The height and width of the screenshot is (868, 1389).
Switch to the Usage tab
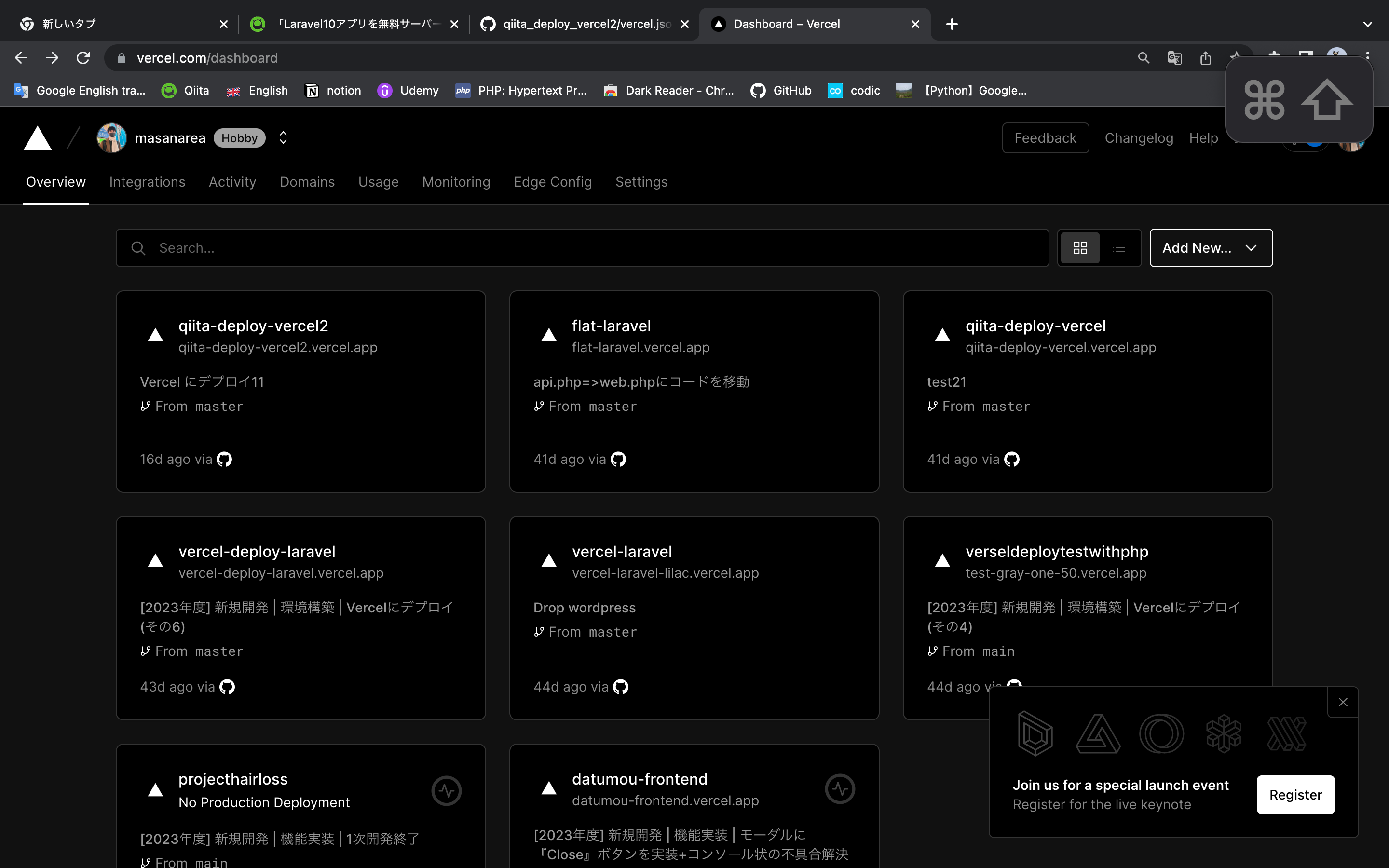tap(378, 182)
